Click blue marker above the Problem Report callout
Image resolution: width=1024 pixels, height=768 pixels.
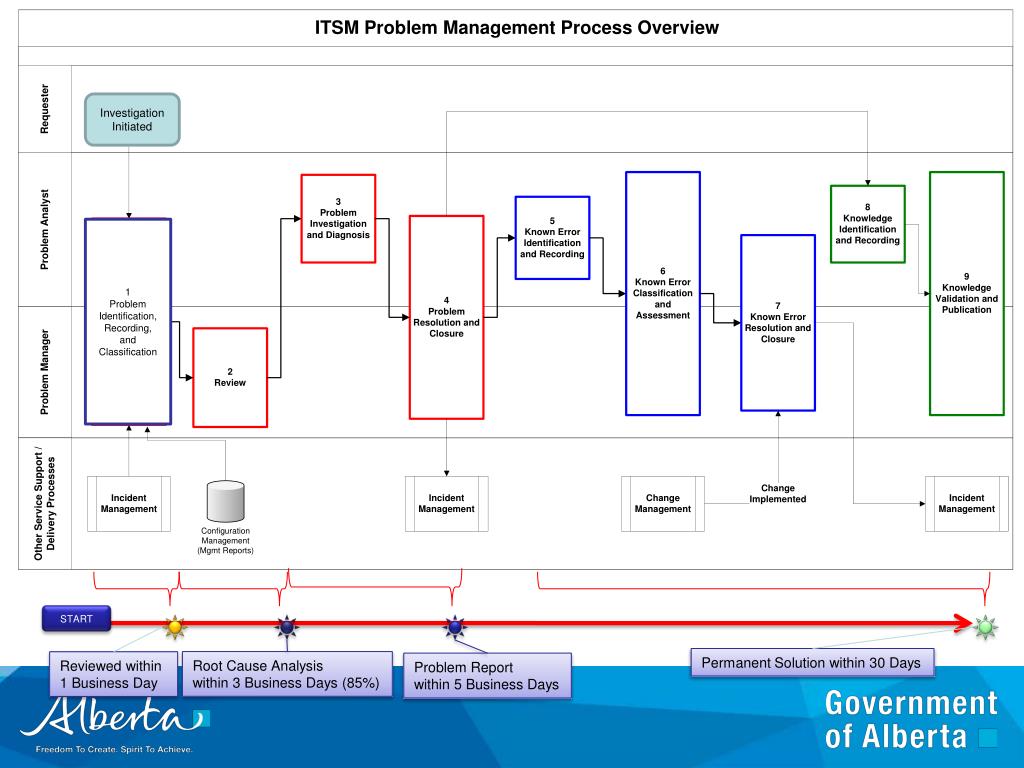455,627
